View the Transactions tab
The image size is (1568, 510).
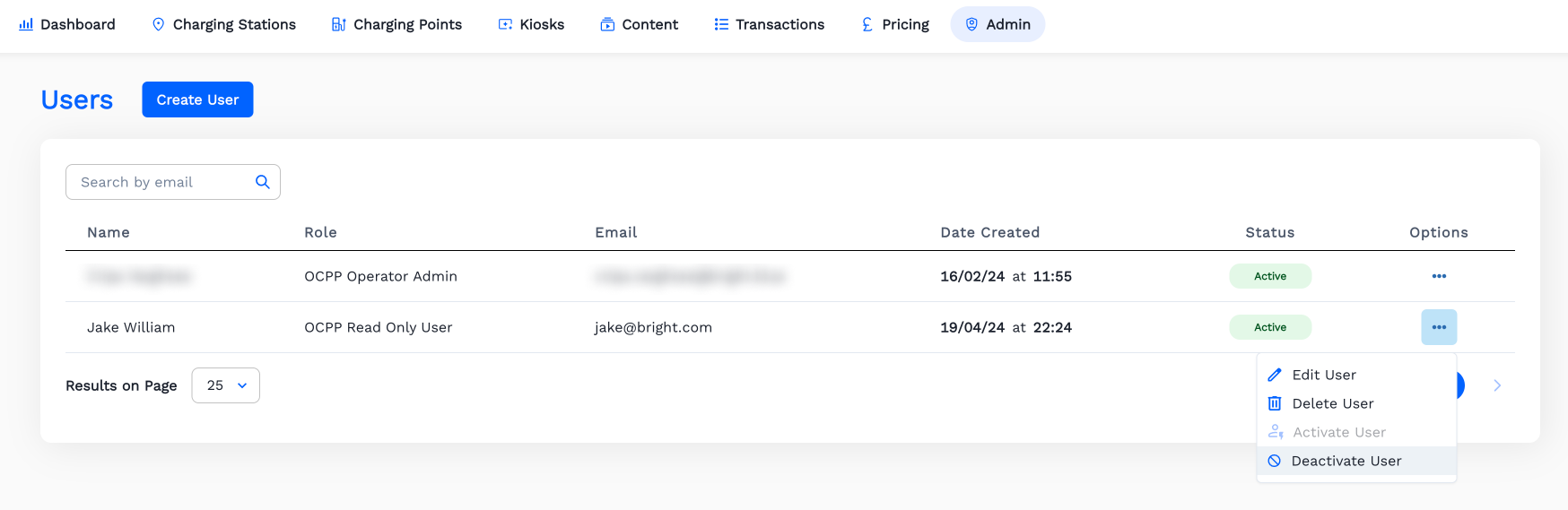769,24
